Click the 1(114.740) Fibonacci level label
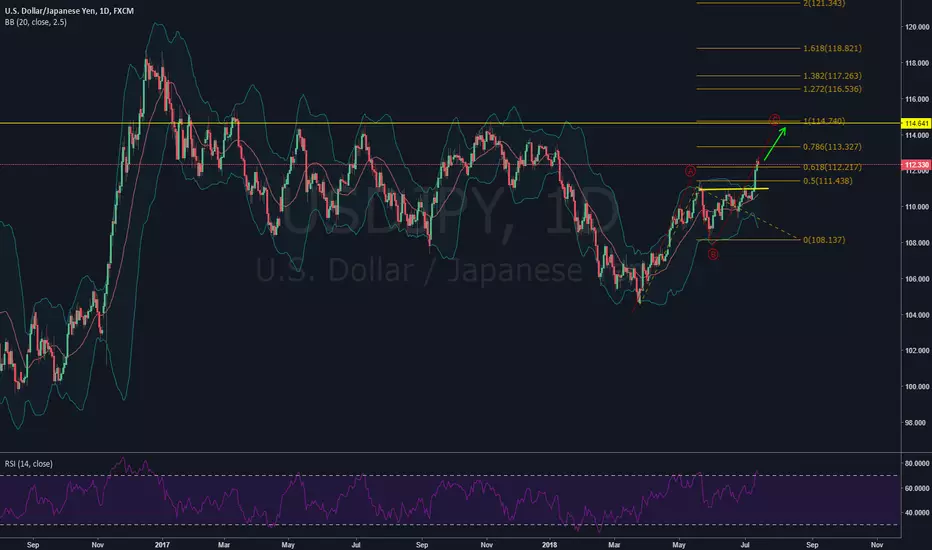The width and height of the screenshot is (932, 550). tap(824, 121)
